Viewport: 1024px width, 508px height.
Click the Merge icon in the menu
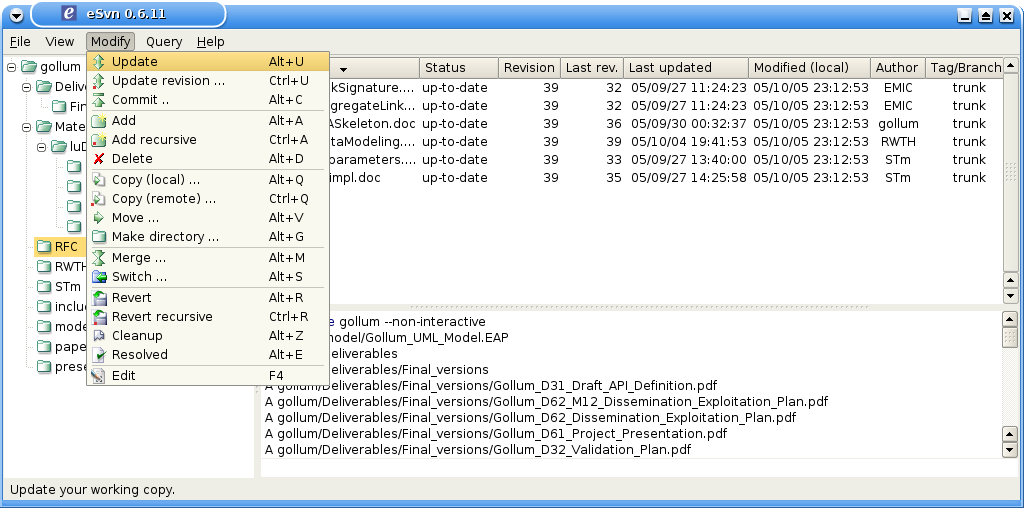(x=99, y=258)
